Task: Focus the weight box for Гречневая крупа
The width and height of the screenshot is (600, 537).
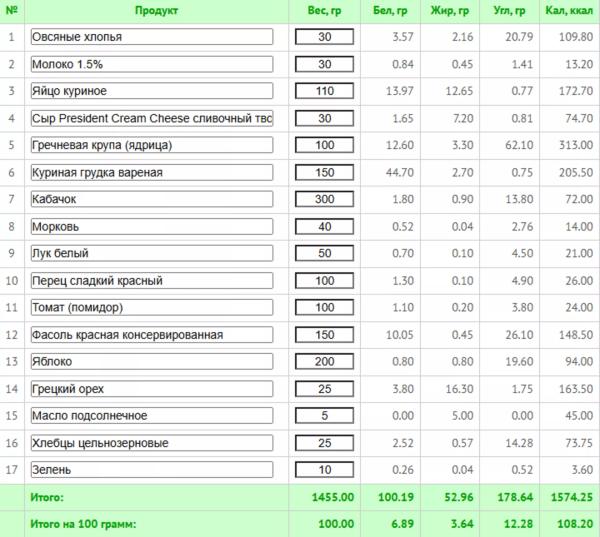Action: pos(324,145)
